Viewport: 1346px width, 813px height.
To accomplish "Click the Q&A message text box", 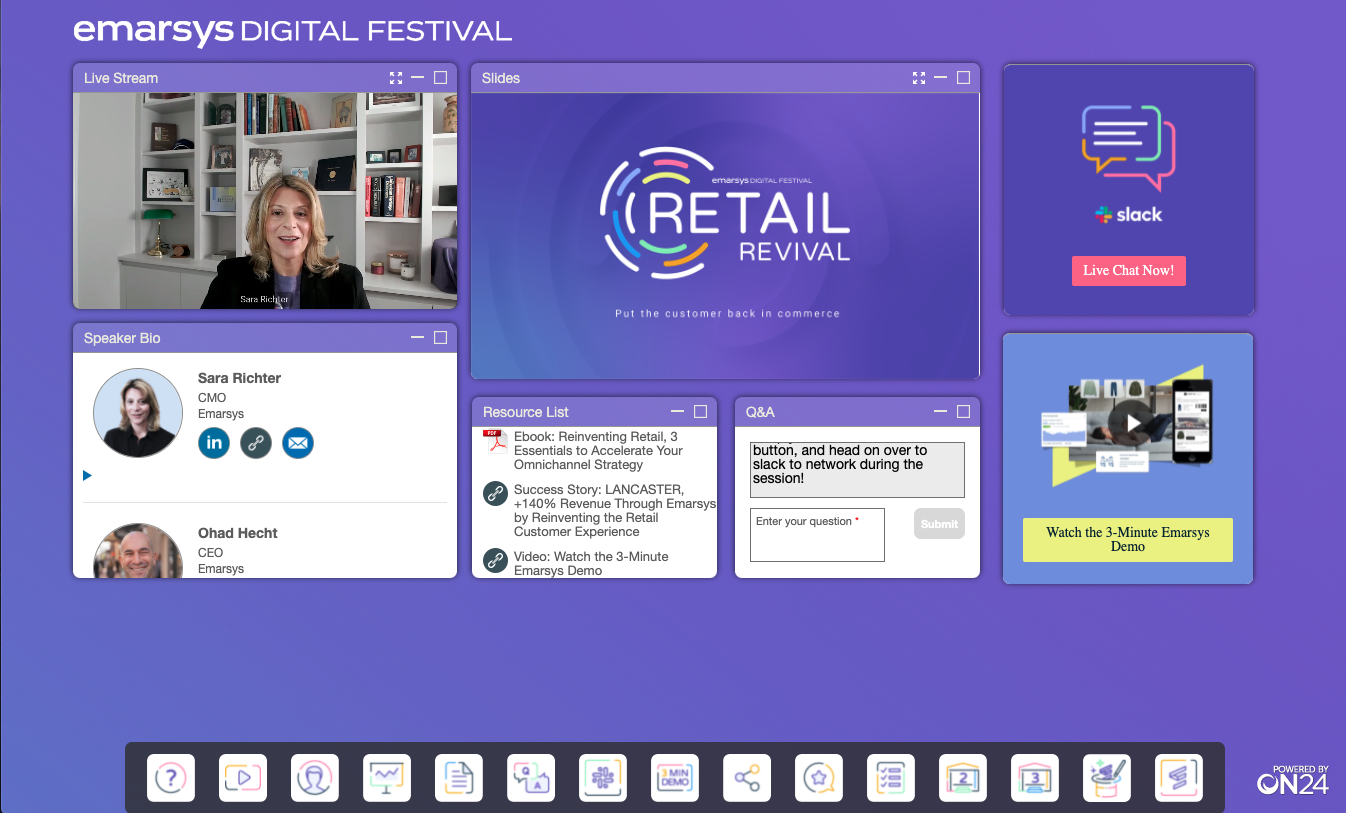I will tap(857, 470).
